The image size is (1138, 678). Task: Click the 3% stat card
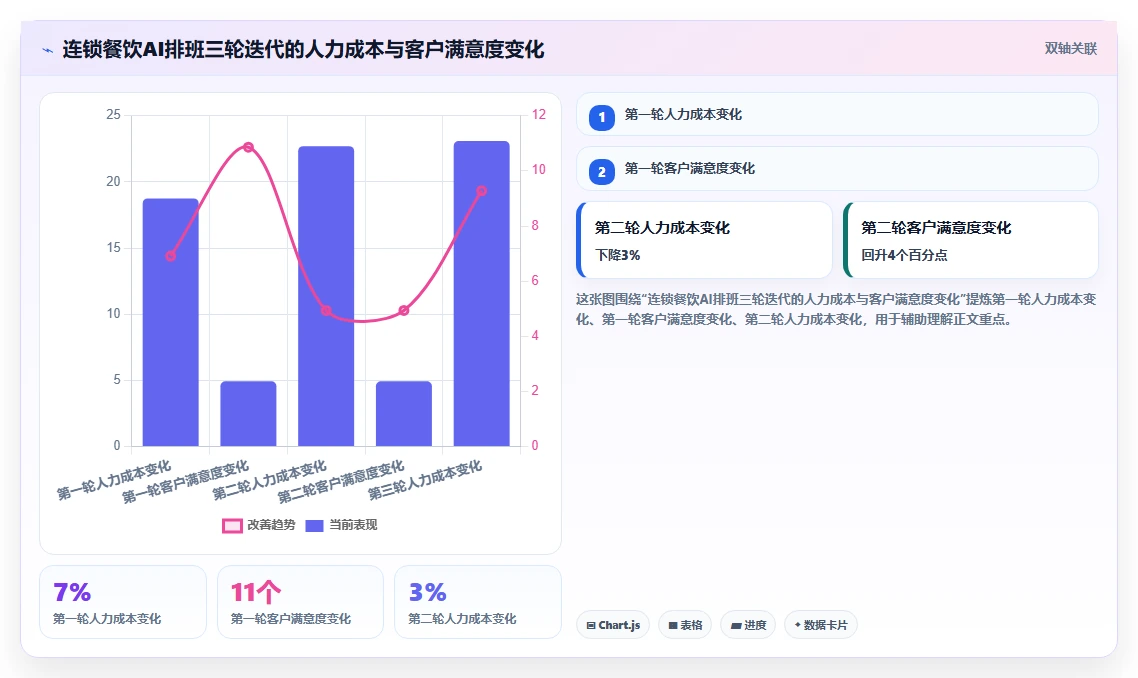click(x=478, y=603)
